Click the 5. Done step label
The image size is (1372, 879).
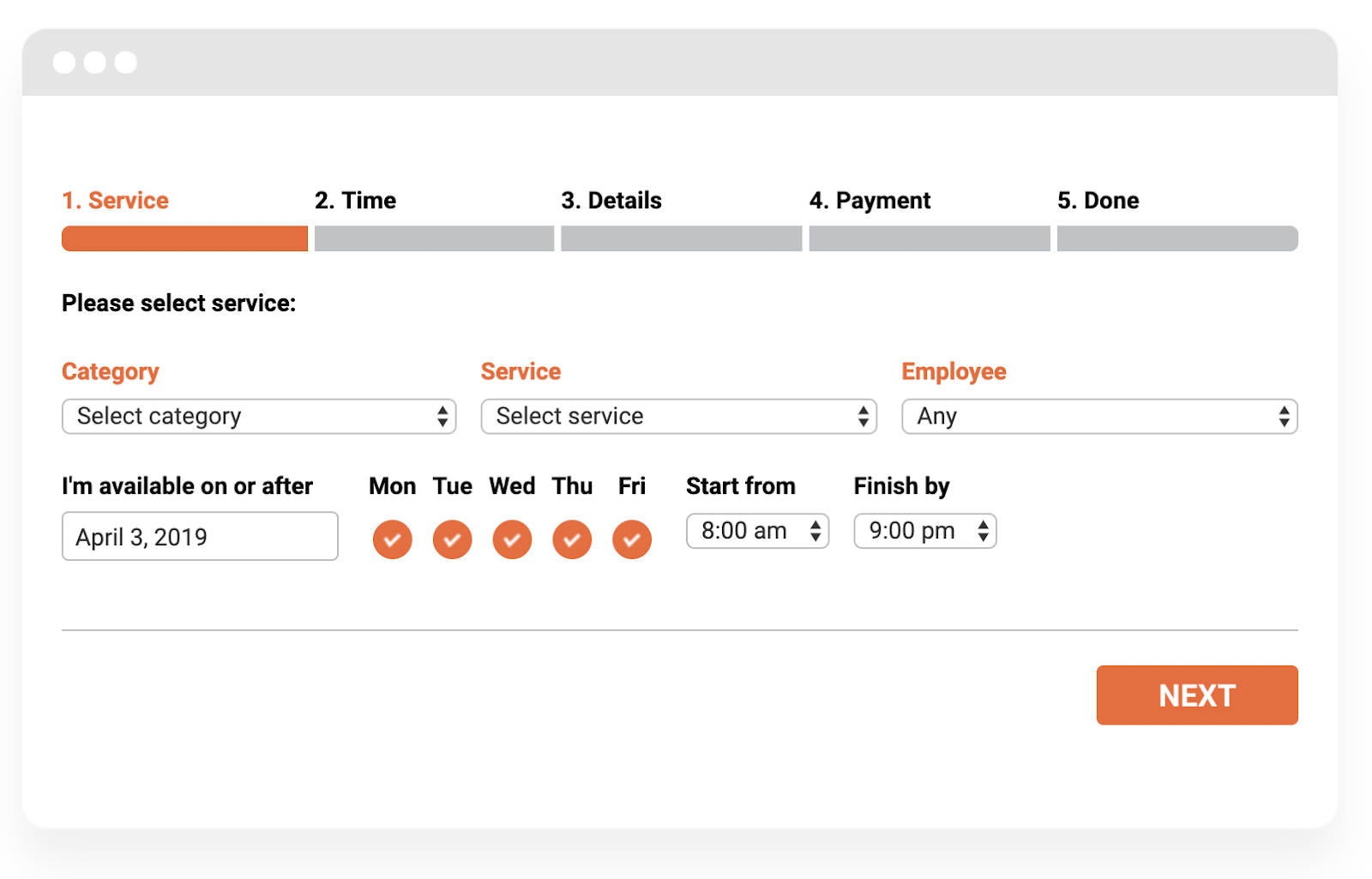tap(1098, 201)
